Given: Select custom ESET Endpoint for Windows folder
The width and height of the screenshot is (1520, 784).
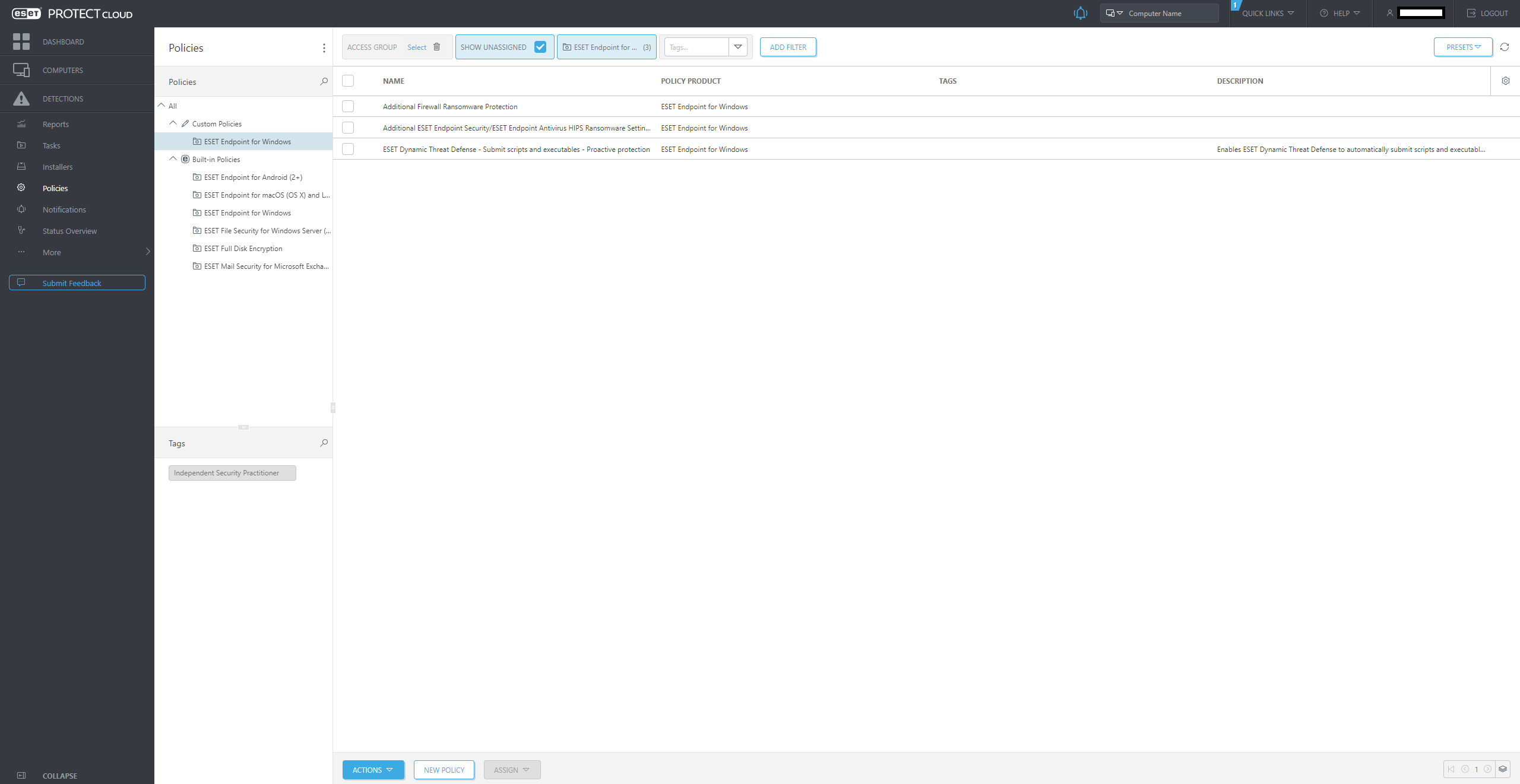Looking at the screenshot, I should (243, 141).
